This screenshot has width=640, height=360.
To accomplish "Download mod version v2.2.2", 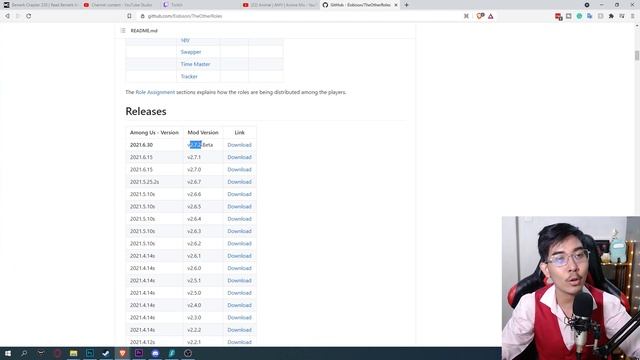I will click(239, 330).
